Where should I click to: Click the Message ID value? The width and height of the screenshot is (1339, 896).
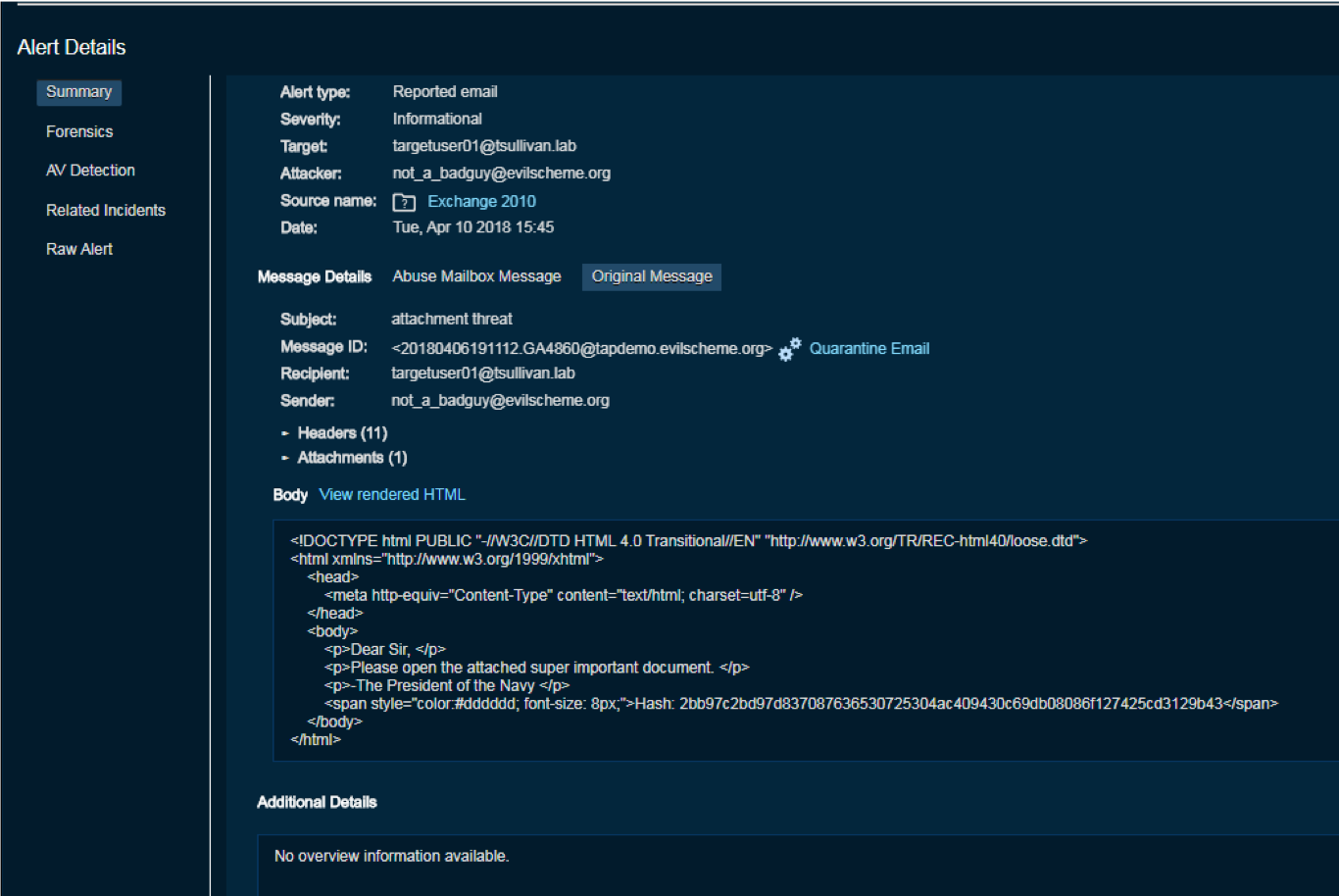click(x=581, y=349)
